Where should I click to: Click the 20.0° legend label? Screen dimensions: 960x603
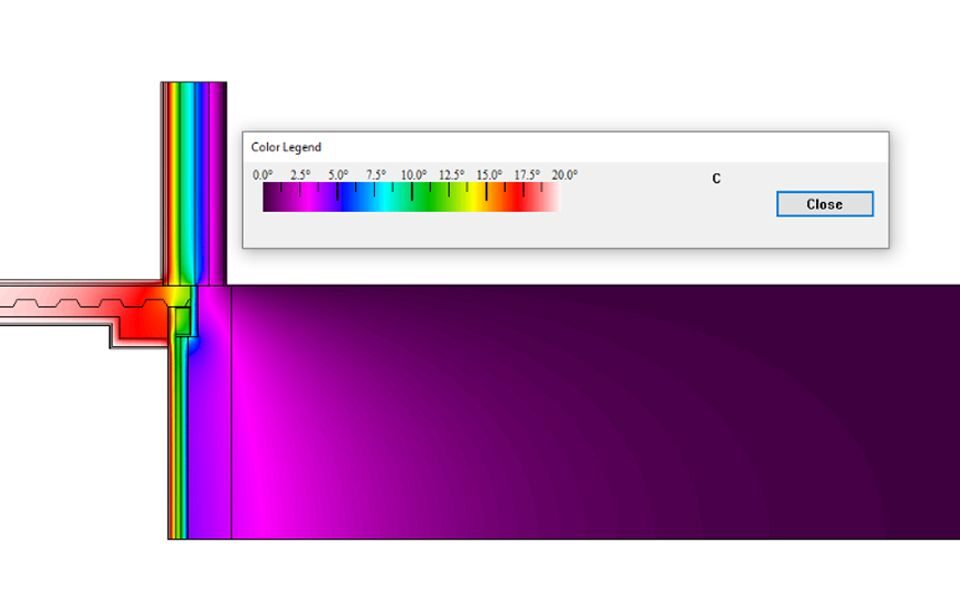(564, 175)
